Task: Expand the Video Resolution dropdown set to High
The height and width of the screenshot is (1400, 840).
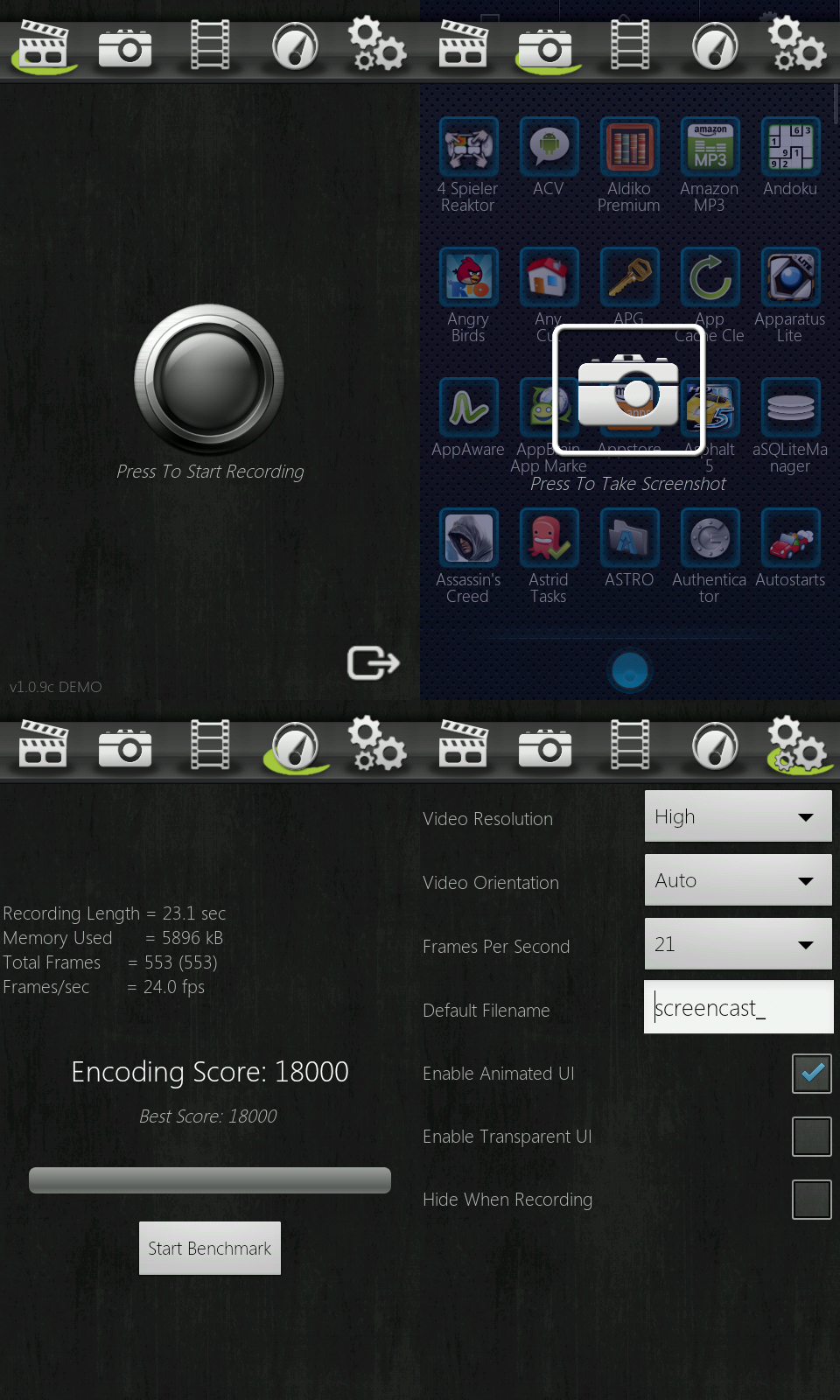Action: point(738,816)
